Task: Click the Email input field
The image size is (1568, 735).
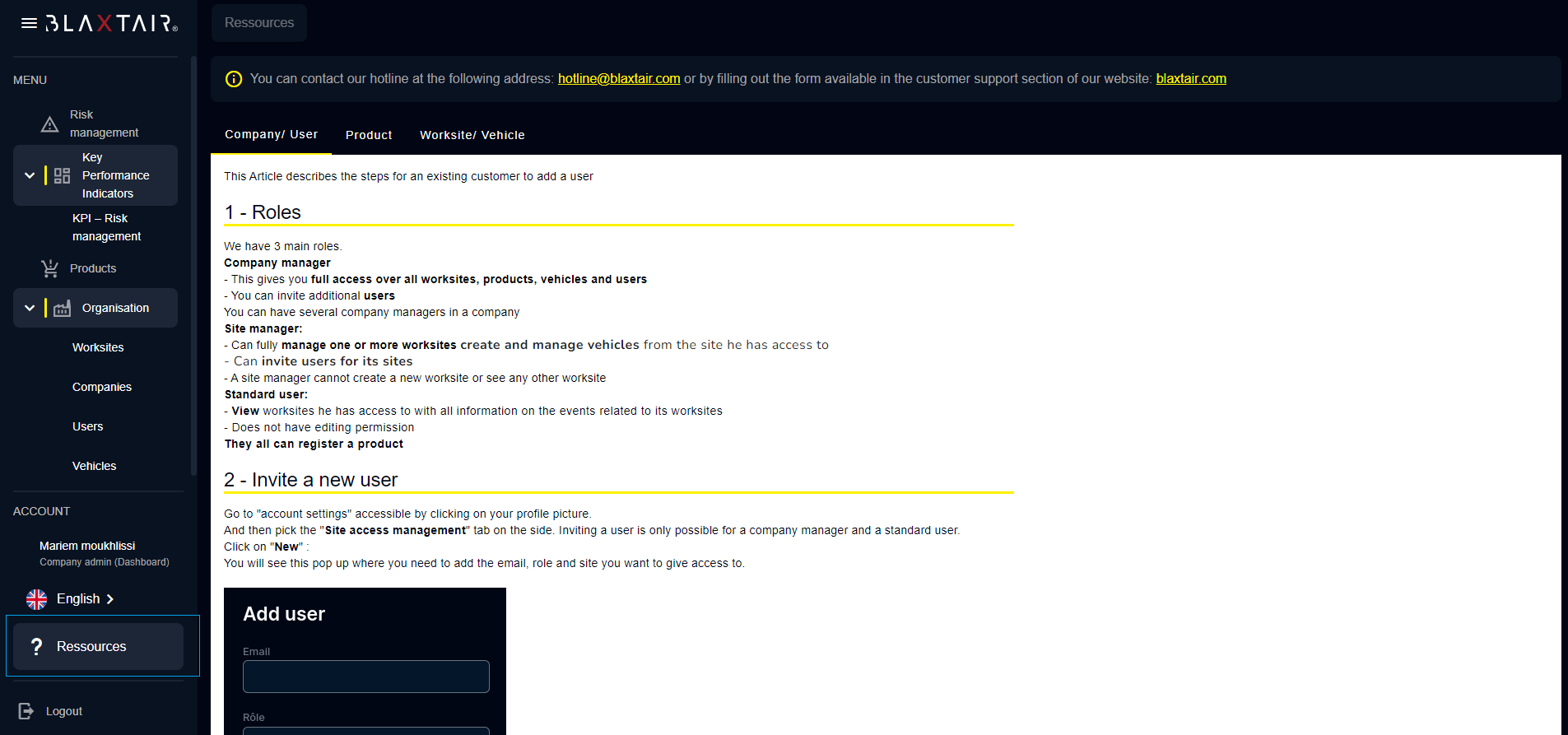Action: click(365, 677)
